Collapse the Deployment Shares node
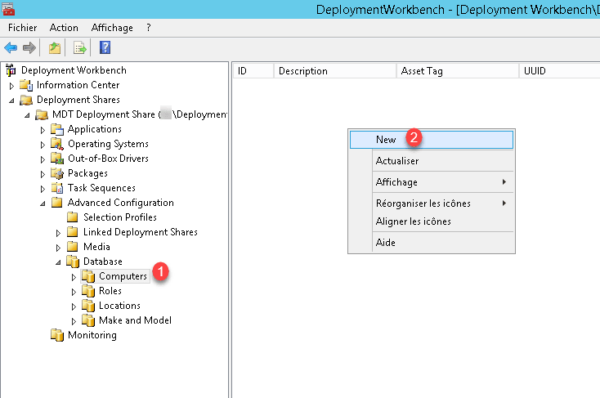600x398 pixels. pos(12,101)
